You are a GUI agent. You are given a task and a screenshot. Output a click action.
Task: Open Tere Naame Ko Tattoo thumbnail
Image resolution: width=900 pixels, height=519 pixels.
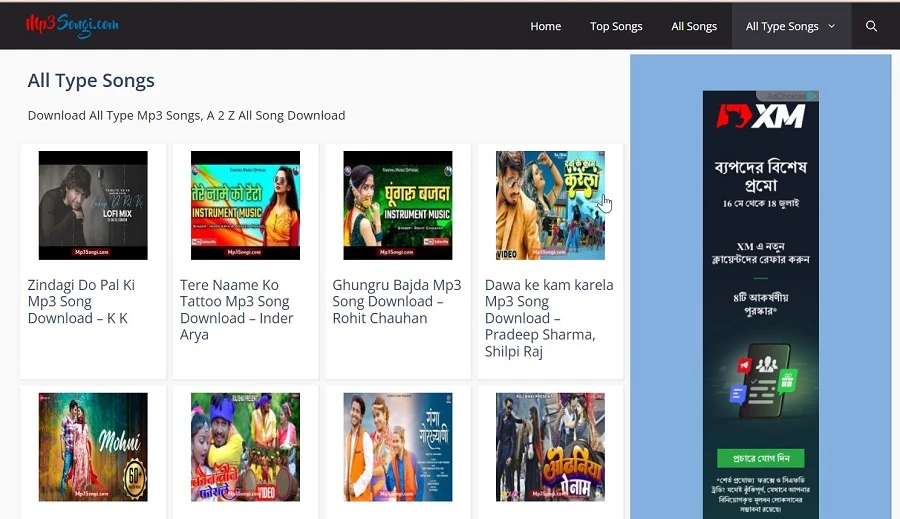[x=245, y=206]
